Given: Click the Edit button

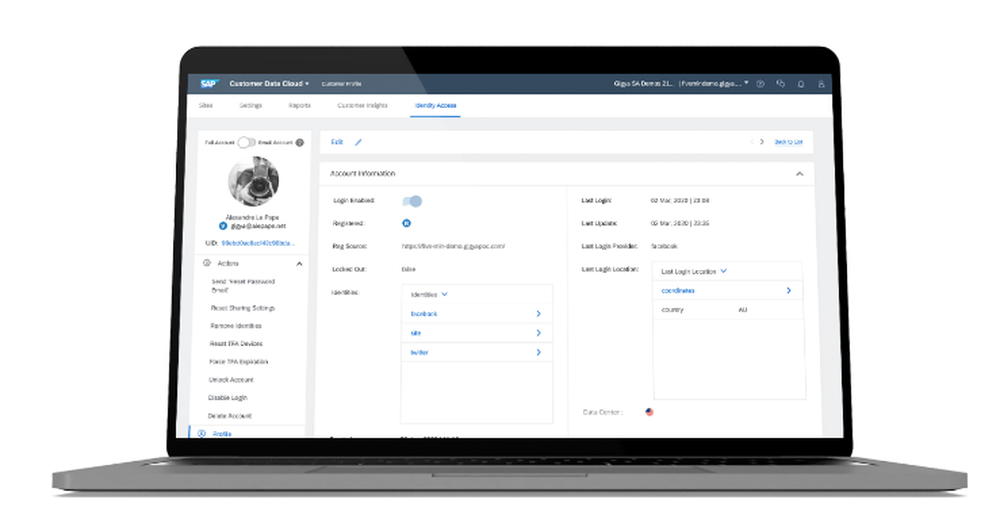Looking at the screenshot, I should point(337,142).
